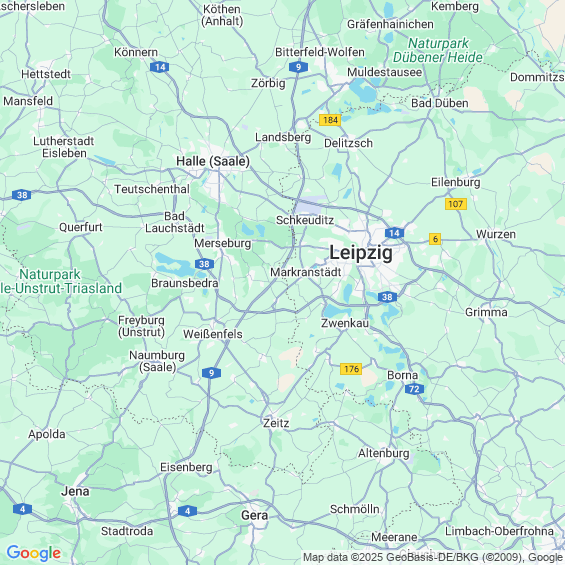
Task: Select the Altenburg town label
Action: pyautogui.click(x=384, y=453)
